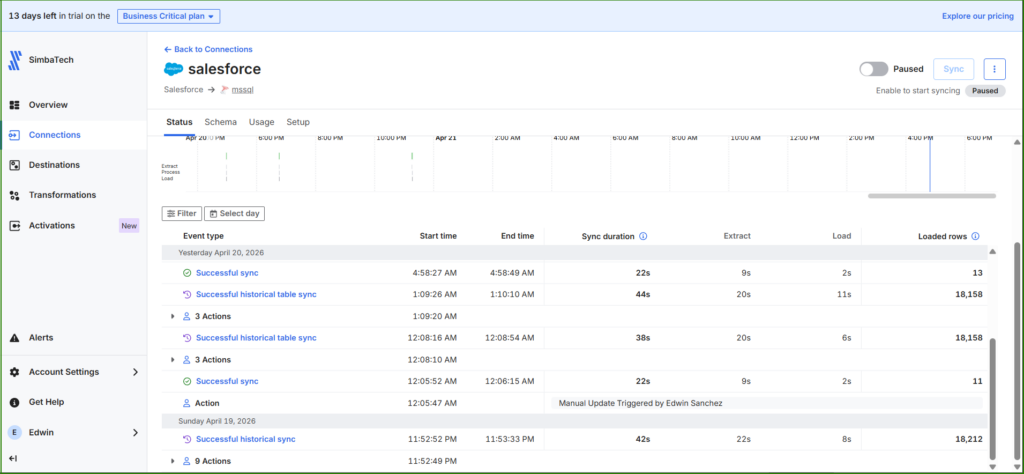Click the Account Settings gear icon
1024x474 pixels.
point(14,371)
